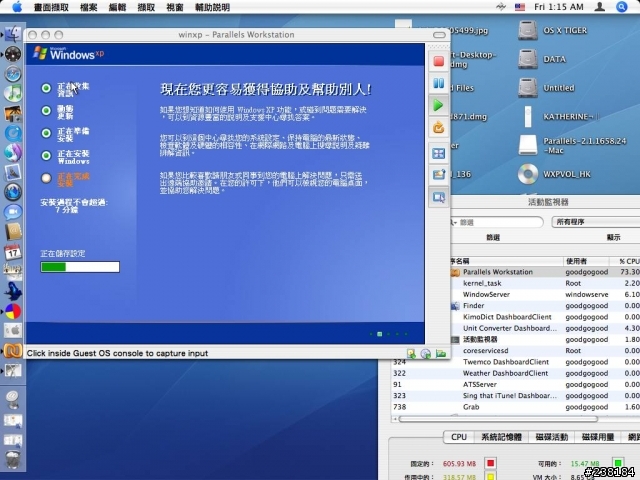640x480 pixels.
Task: Select the WindowServer process row
Action: point(545,294)
